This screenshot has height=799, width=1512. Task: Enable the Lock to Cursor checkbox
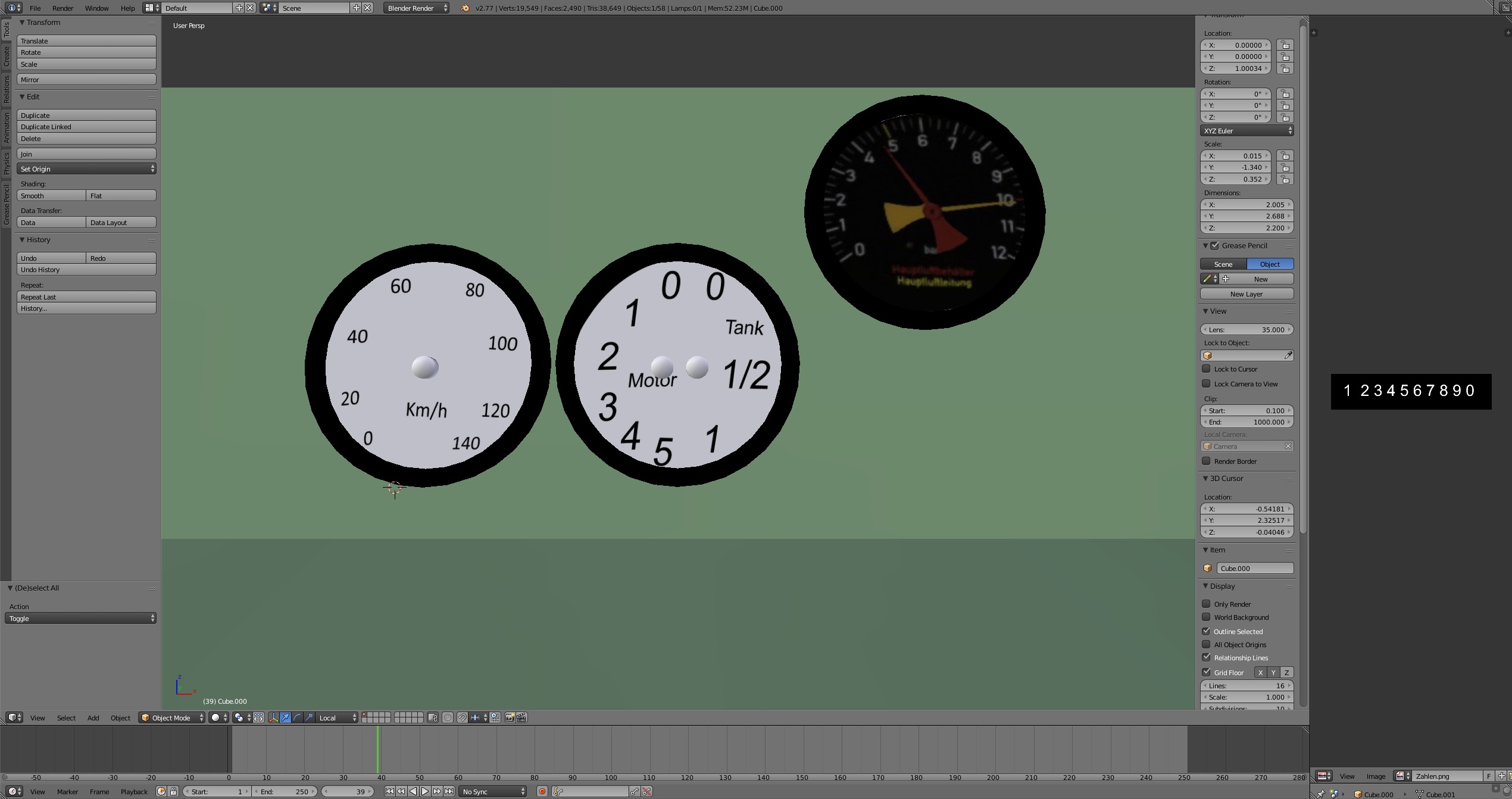[x=1207, y=369]
